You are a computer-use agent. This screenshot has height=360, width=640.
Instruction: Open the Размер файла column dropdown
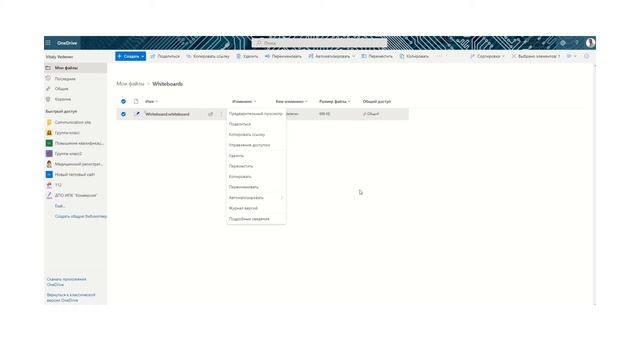coord(335,101)
